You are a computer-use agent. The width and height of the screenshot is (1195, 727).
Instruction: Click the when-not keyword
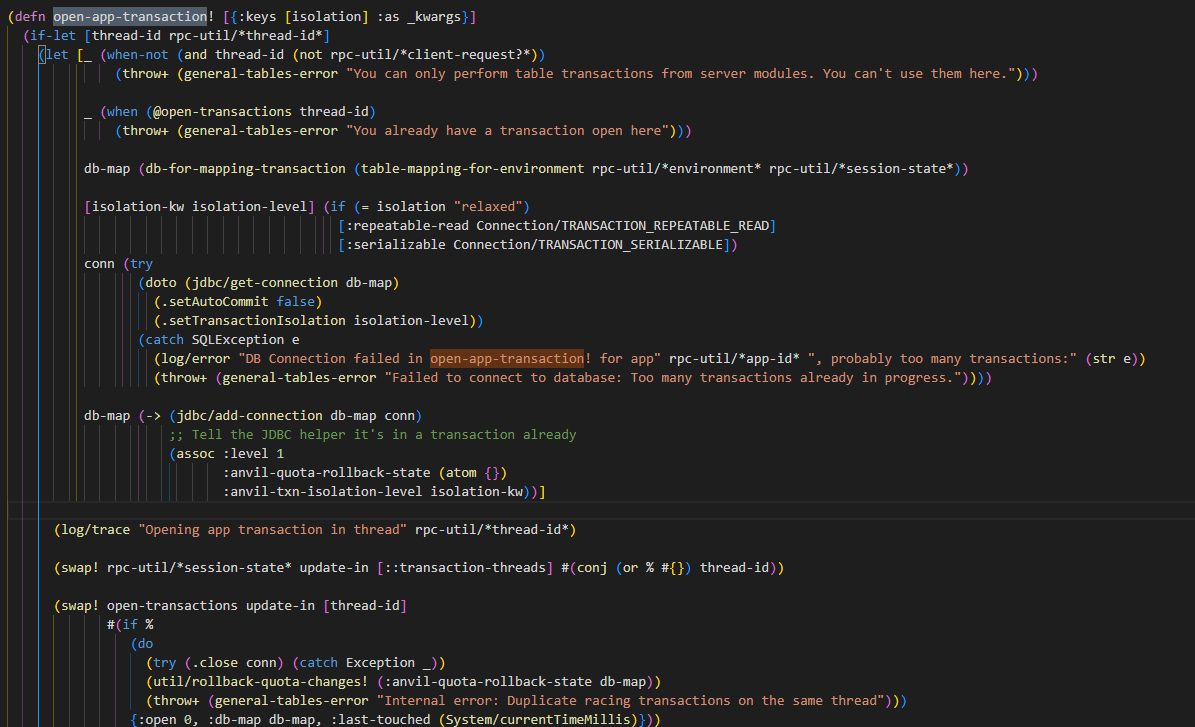click(137, 54)
